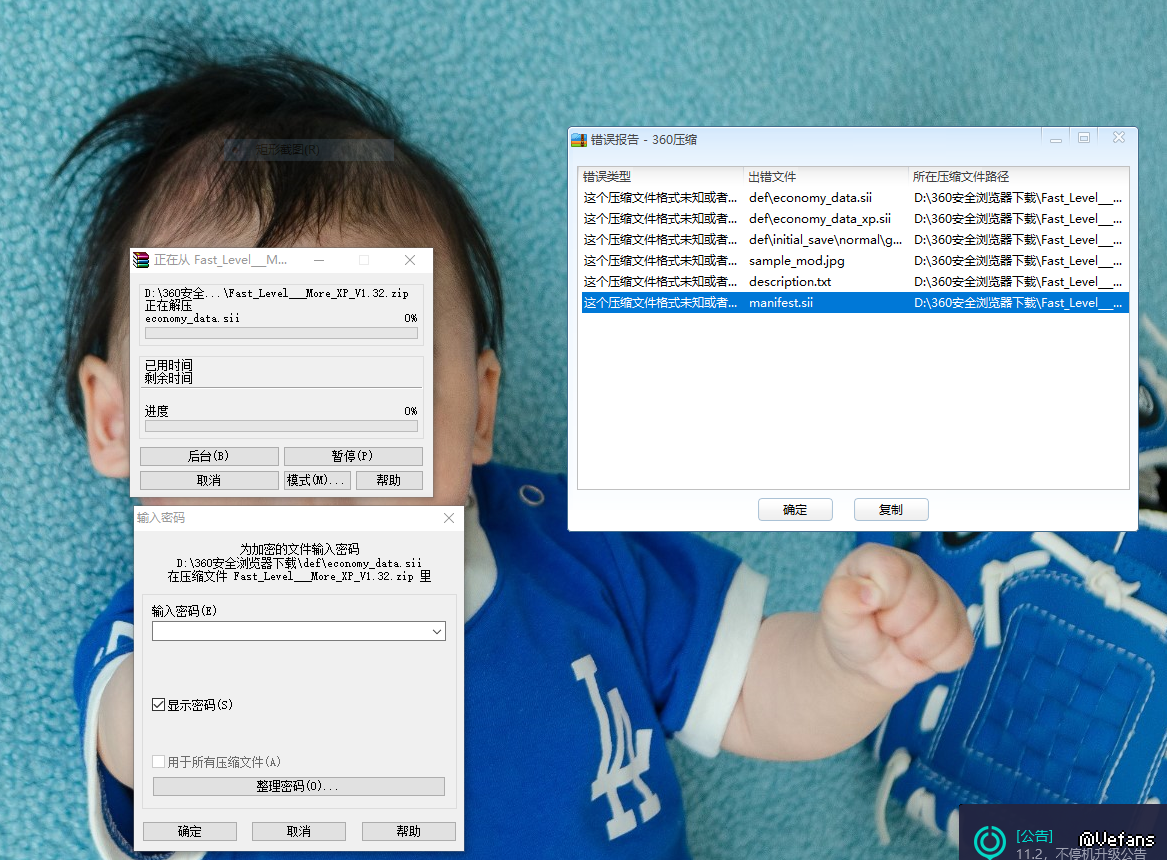Close the 输入密码 password dialog

pos(449,518)
